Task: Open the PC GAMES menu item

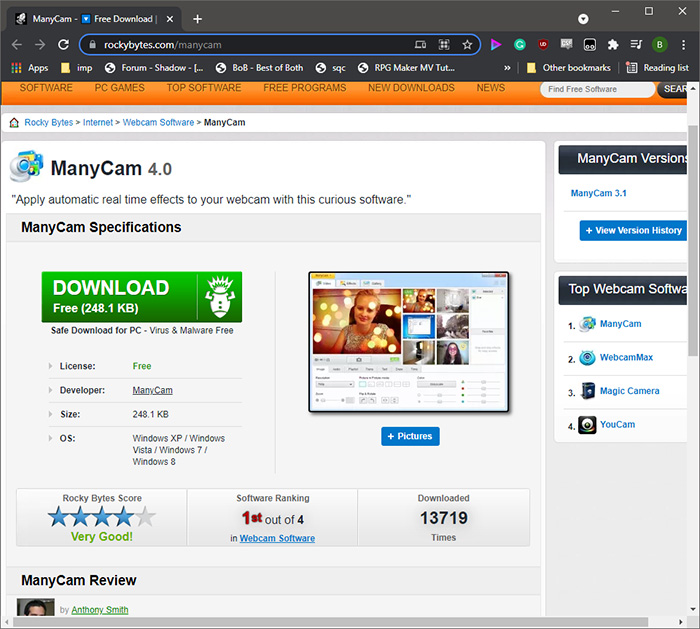Action: coord(120,88)
